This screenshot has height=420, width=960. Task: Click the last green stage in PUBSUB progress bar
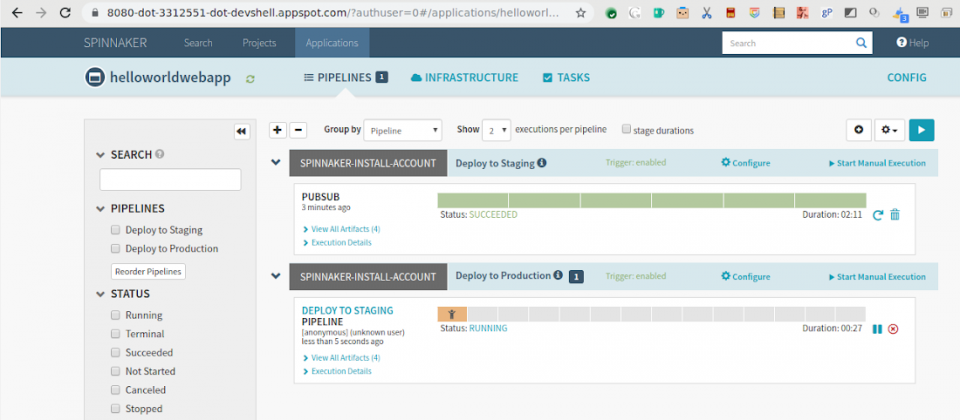tap(830, 200)
